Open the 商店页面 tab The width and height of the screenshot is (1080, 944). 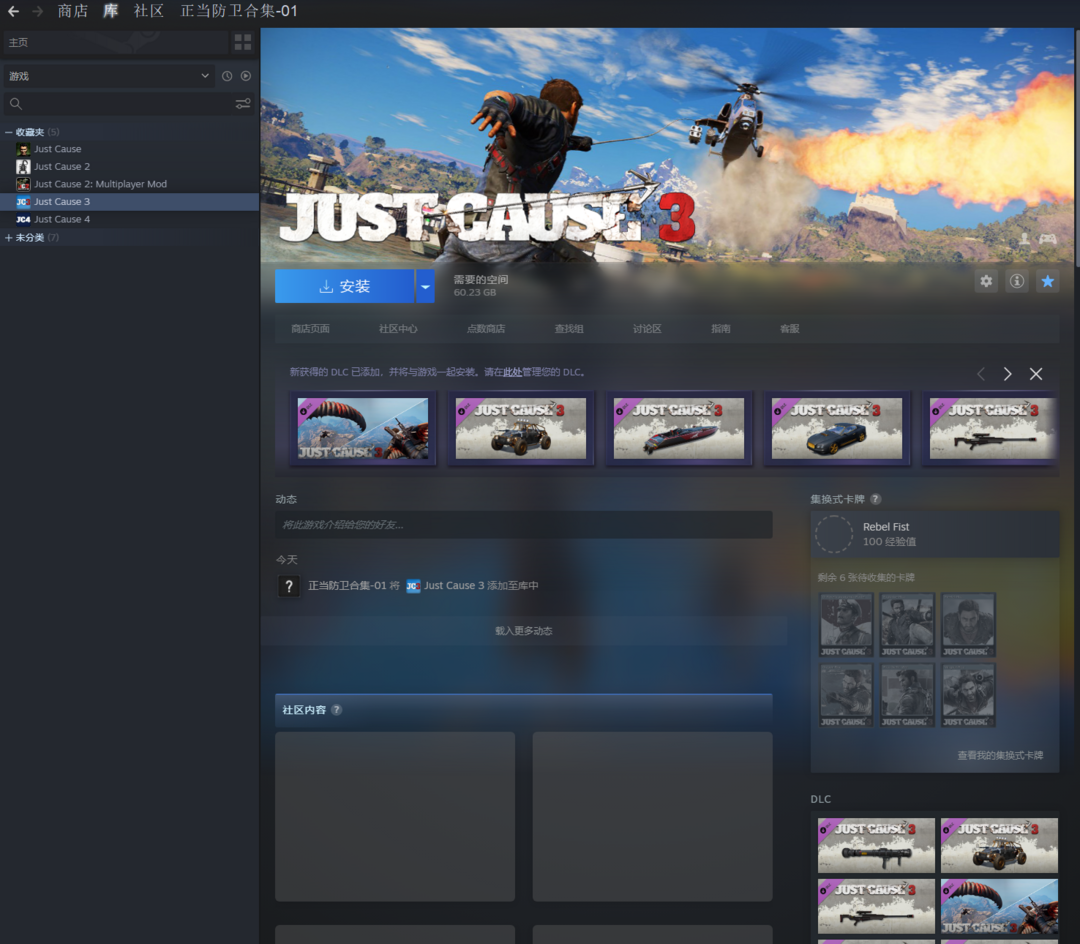pos(310,329)
